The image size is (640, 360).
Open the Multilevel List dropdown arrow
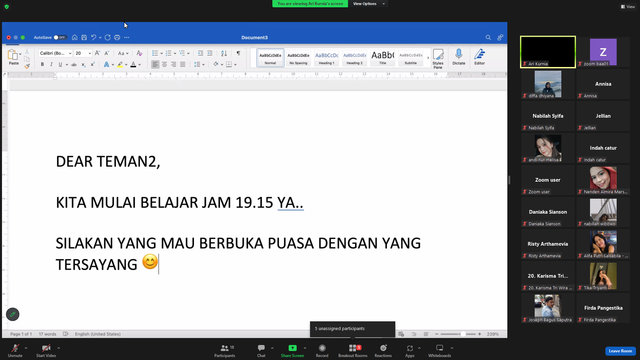[x=188, y=53]
